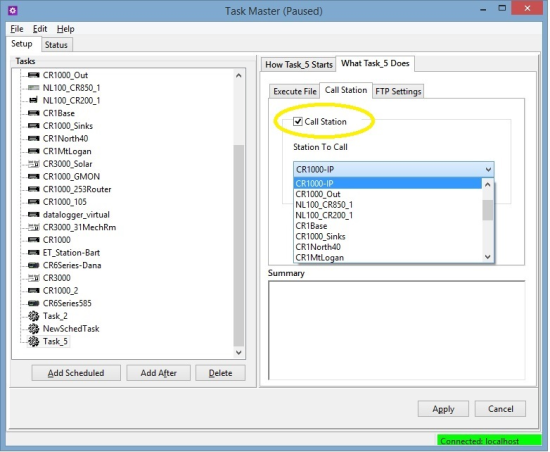Click the Connected: localhost status indicator
Image resolution: width=550 pixels, height=452 pixels.
pos(489,441)
